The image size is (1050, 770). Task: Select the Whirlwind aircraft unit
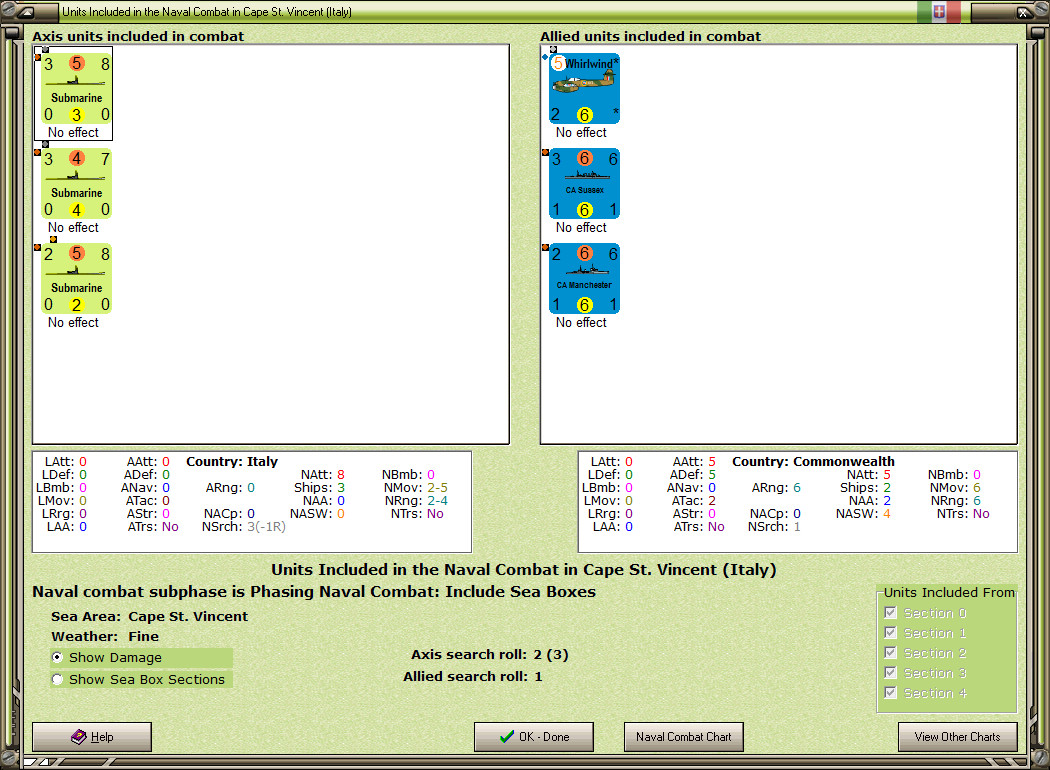pos(585,89)
